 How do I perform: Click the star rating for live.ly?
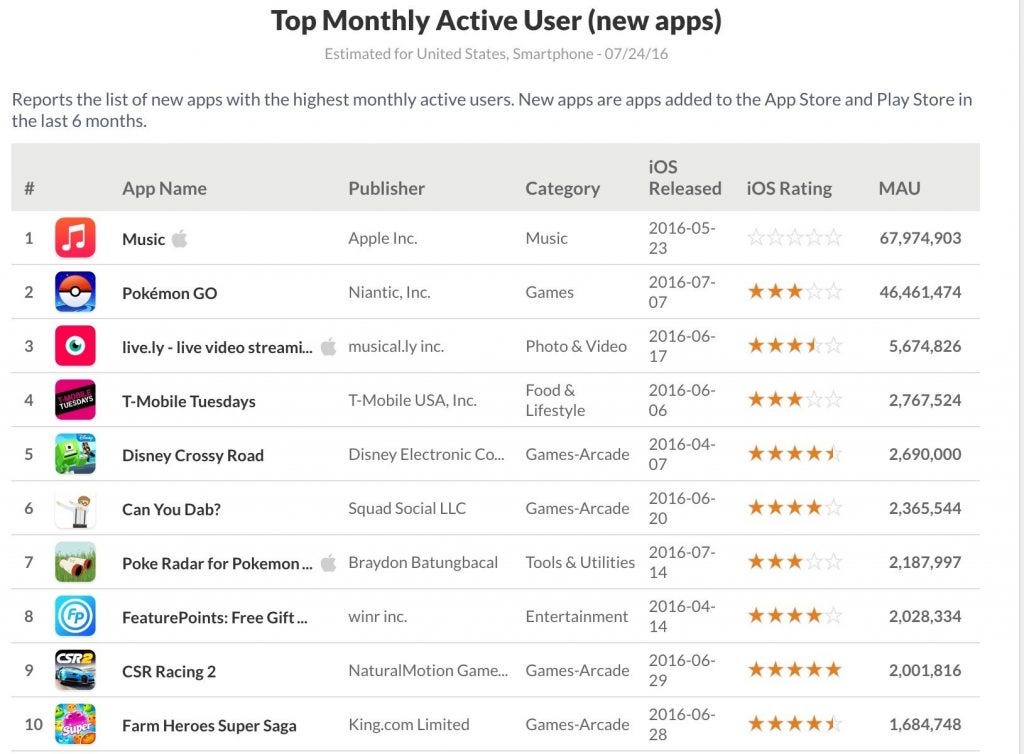click(794, 345)
